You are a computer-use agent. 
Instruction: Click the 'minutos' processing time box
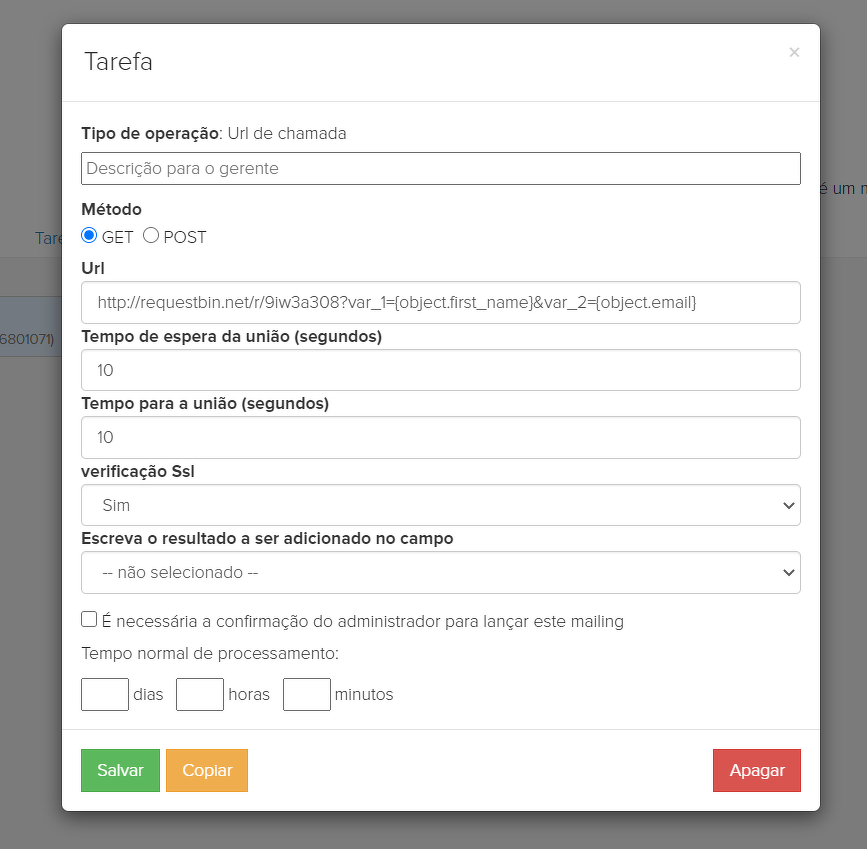coord(307,694)
